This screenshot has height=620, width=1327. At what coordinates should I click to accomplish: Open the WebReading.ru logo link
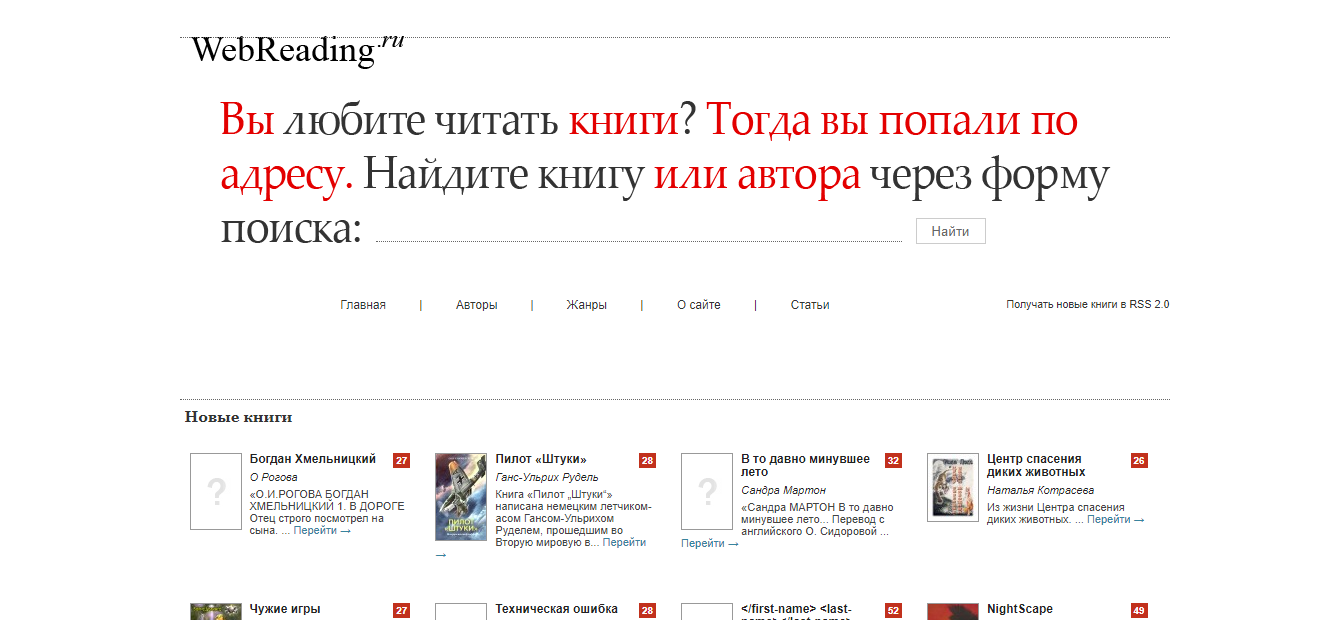pyautogui.click(x=297, y=49)
